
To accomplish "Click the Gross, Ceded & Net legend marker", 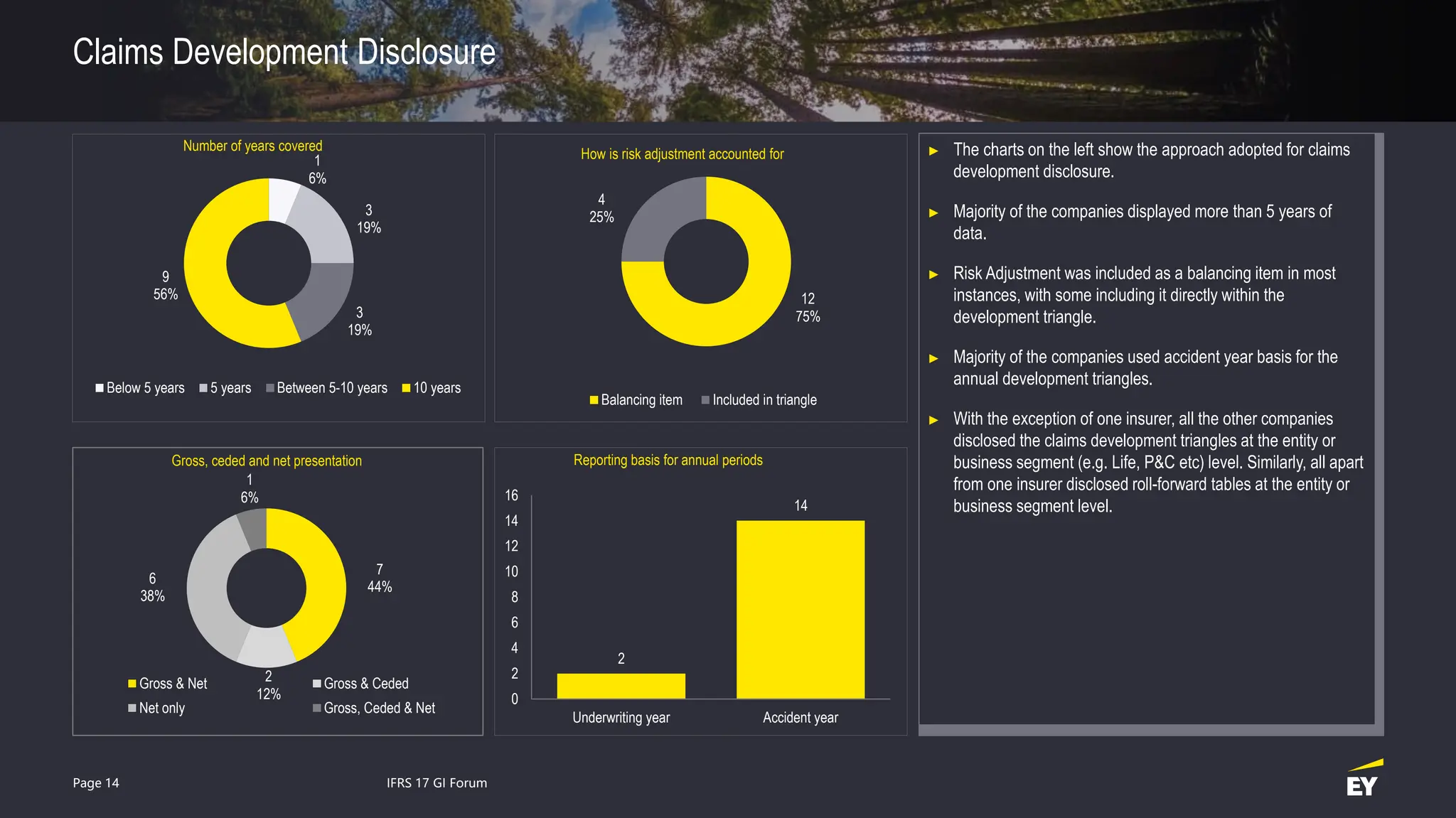I will [x=316, y=708].
